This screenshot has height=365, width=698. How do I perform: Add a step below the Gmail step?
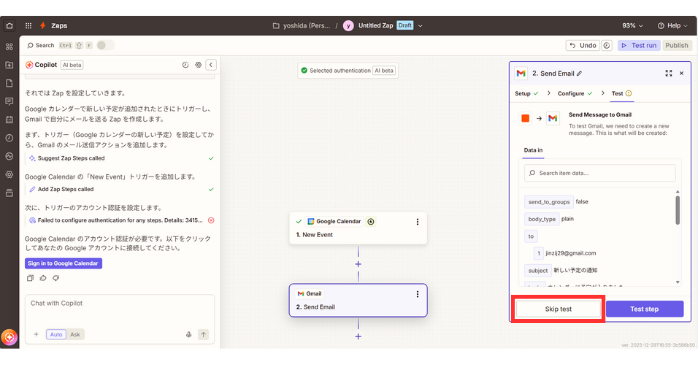tap(358, 337)
